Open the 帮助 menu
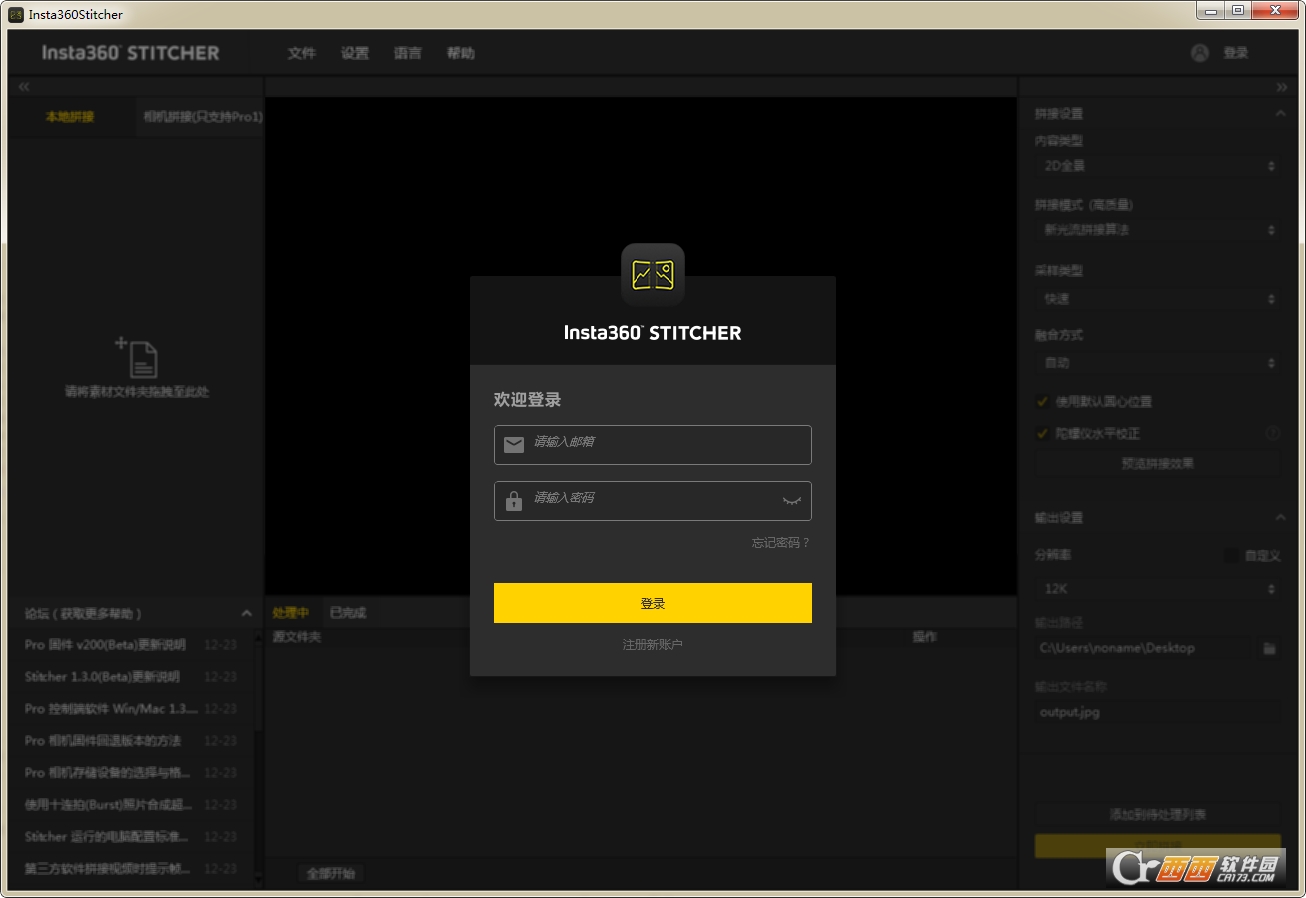1306x898 pixels. coord(461,53)
